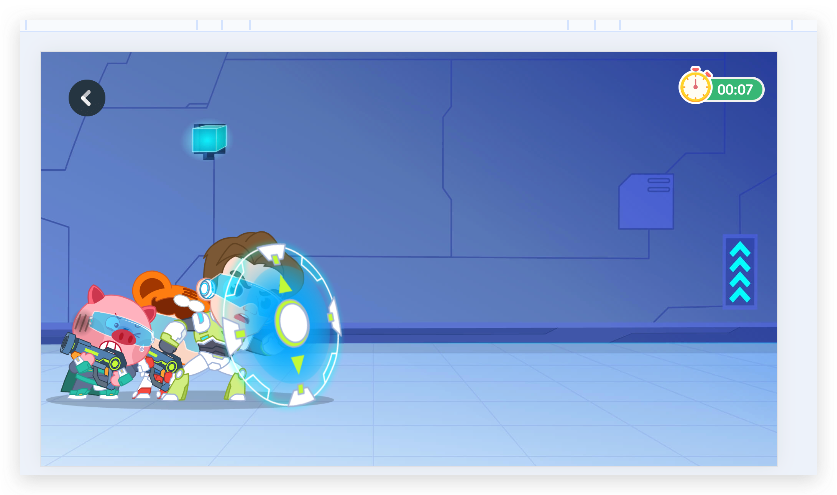Screen dimensions: 837x495
Task: Click the 00:07 timer readout
Action: tap(735, 89)
